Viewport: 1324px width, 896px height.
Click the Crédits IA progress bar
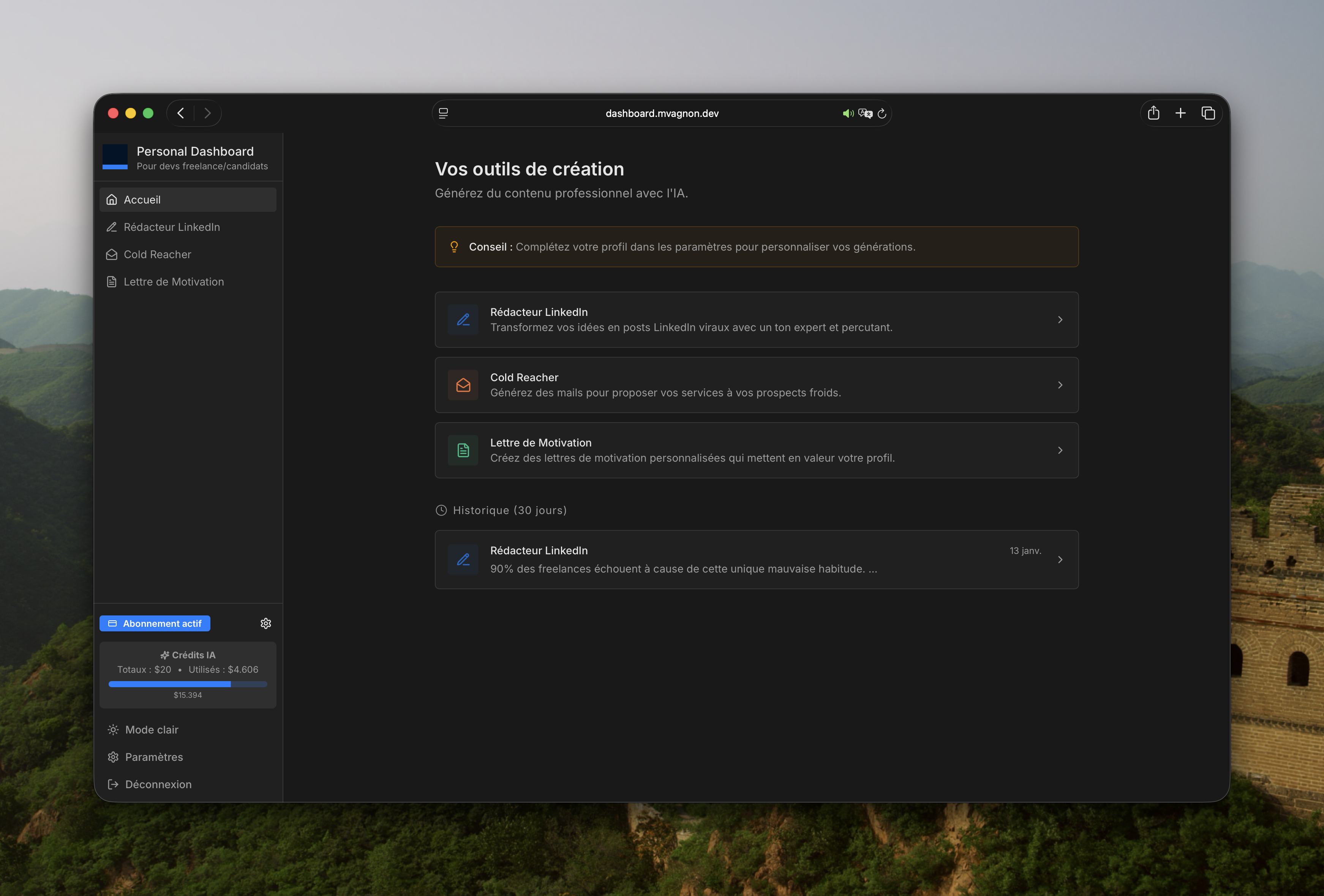point(188,684)
